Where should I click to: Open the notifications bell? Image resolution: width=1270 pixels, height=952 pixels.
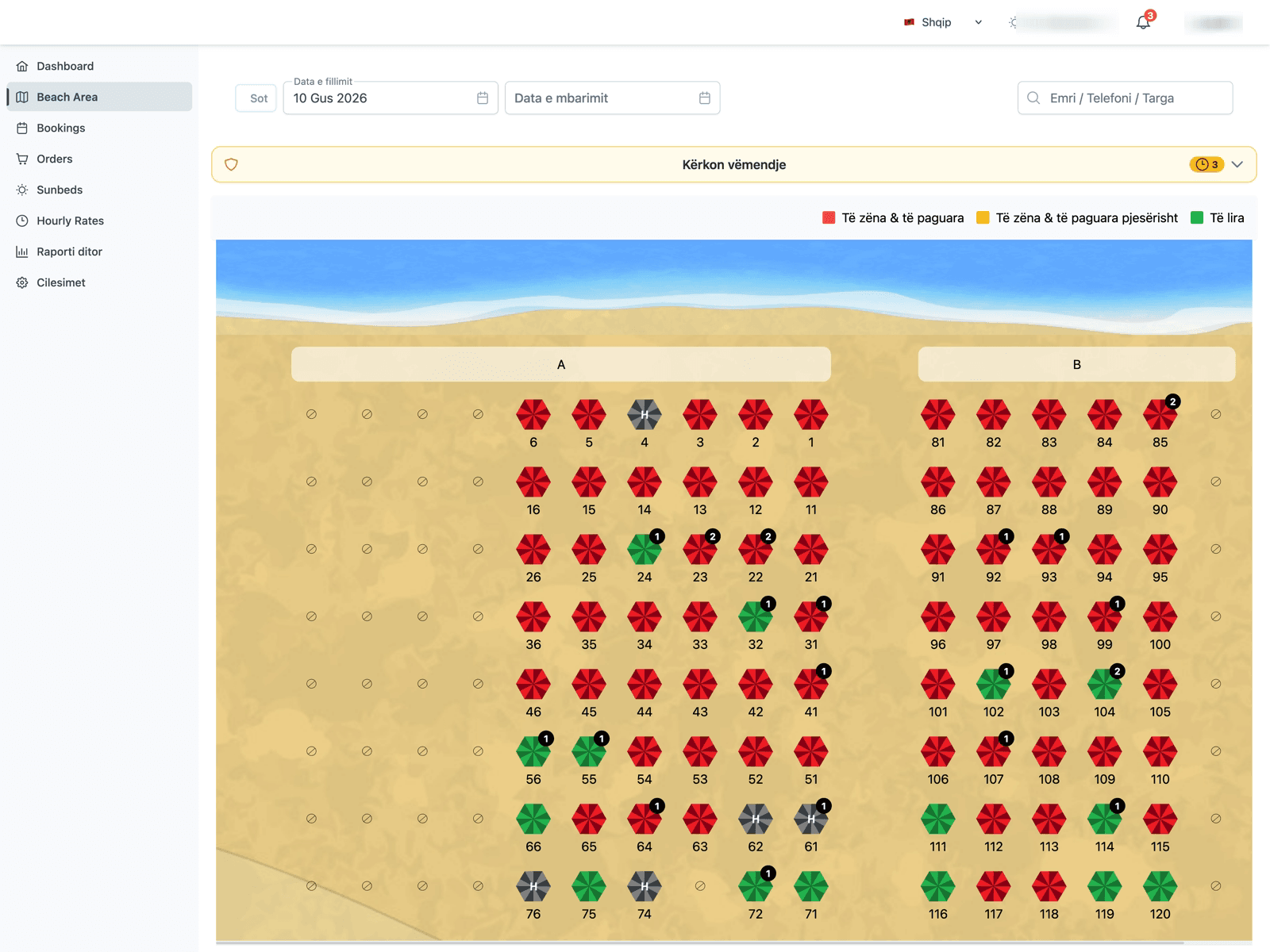point(1143,22)
